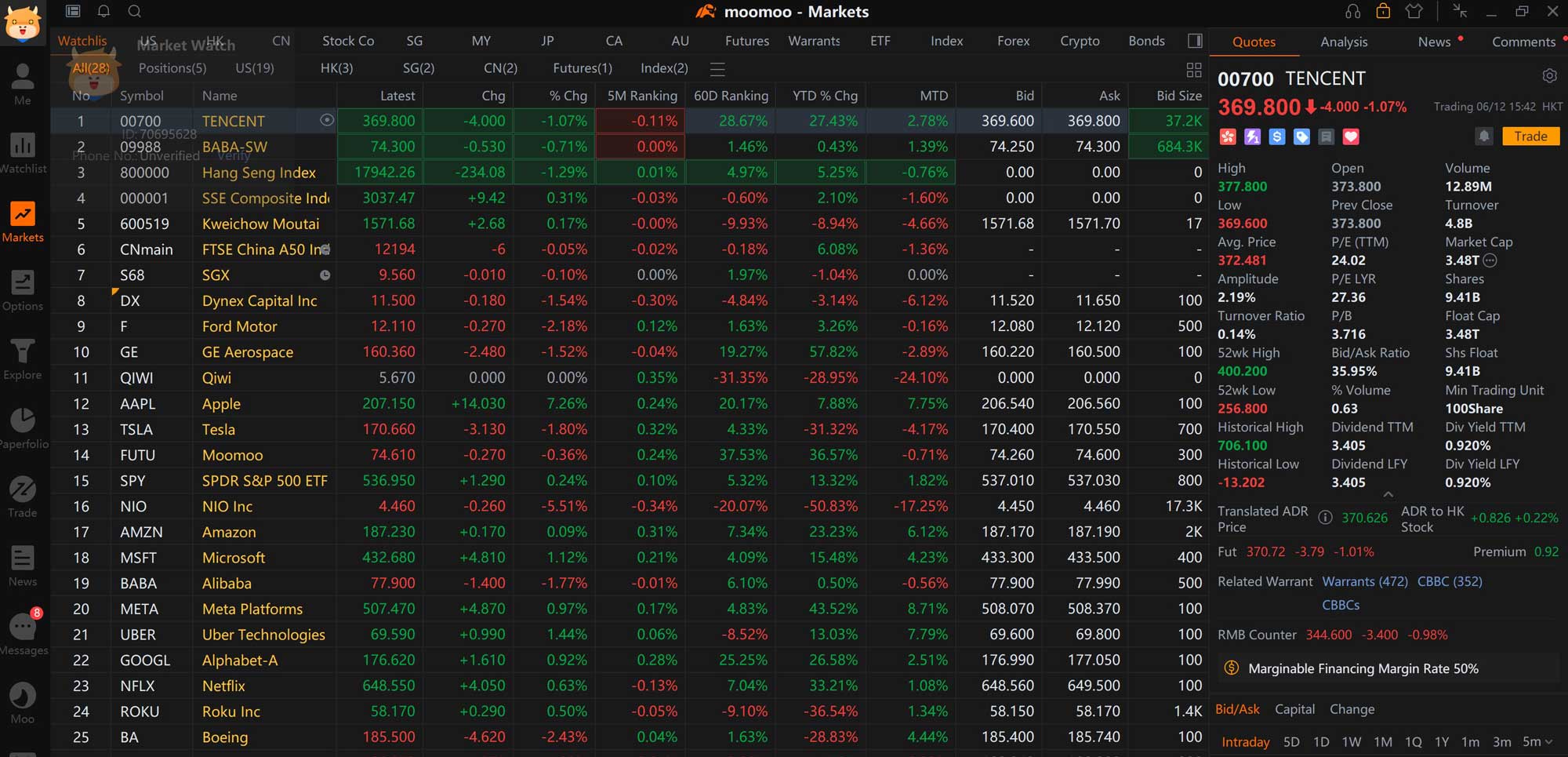Image resolution: width=1568 pixels, height=757 pixels.
Task: Click the RMB Counter 344.600 value
Action: [x=1328, y=635]
